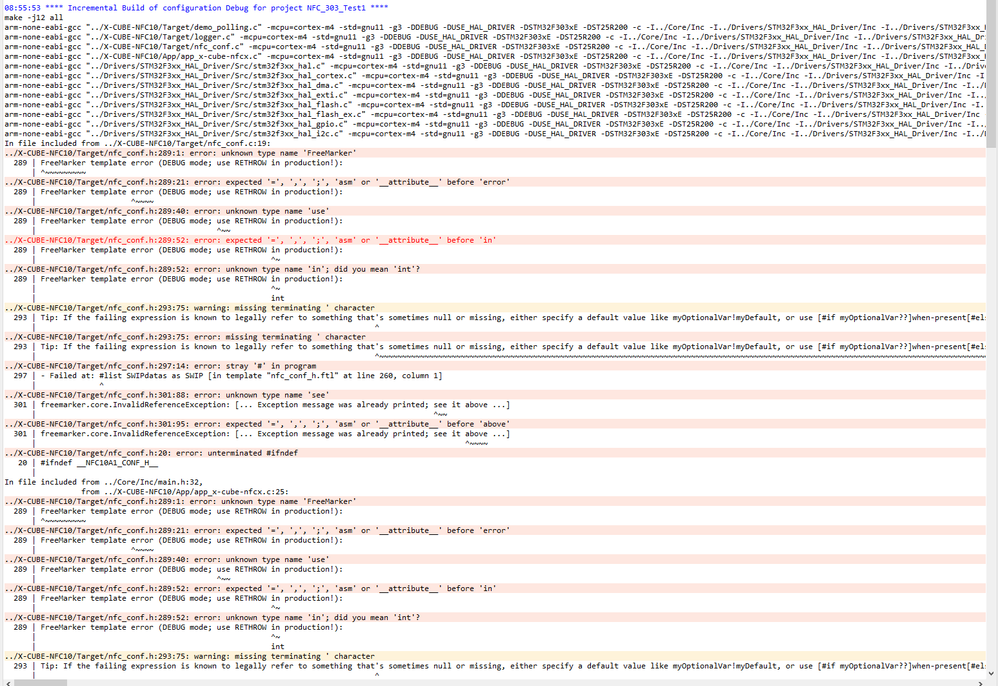Click the '#ifndef __NFC10A1_CONF_H__' source line
The width and height of the screenshot is (998, 686).
[x=99, y=463]
